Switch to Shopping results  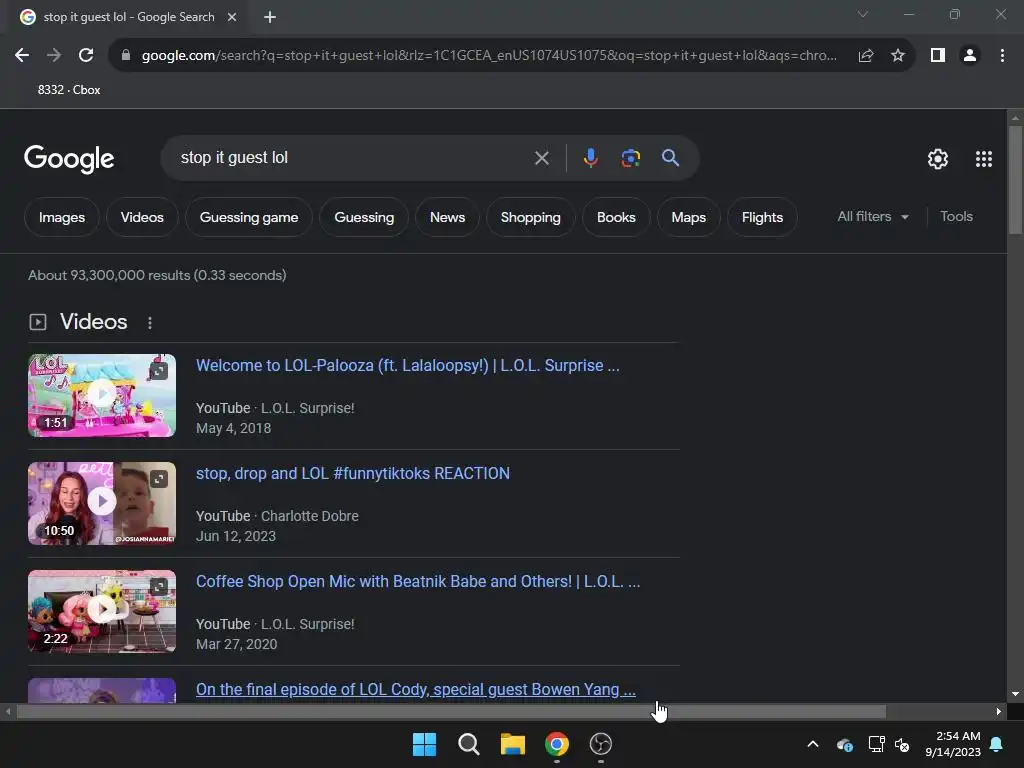(530, 217)
